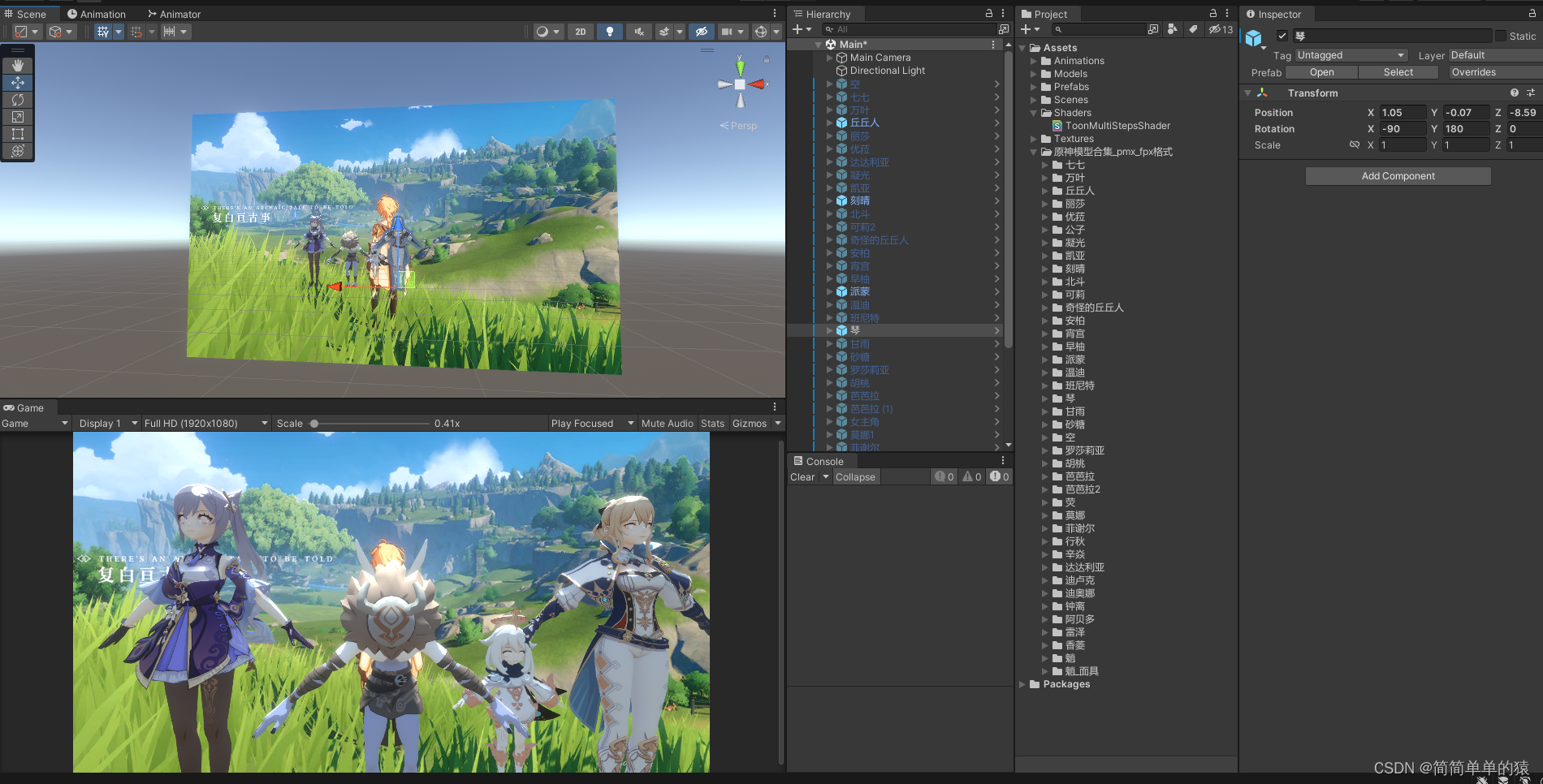The width and height of the screenshot is (1543, 784).
Task: Toggle the Scene gizmo rotation lock
Action: (766, 59)
